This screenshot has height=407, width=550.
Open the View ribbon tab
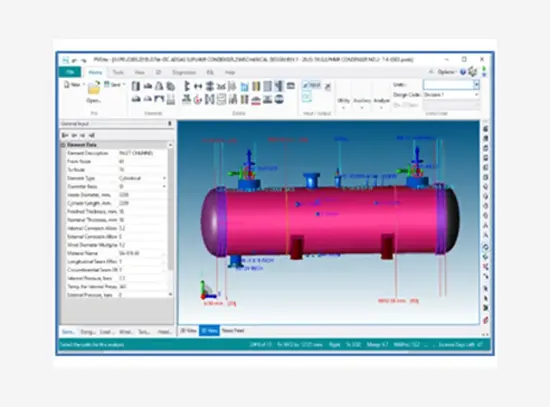[139, 72]
